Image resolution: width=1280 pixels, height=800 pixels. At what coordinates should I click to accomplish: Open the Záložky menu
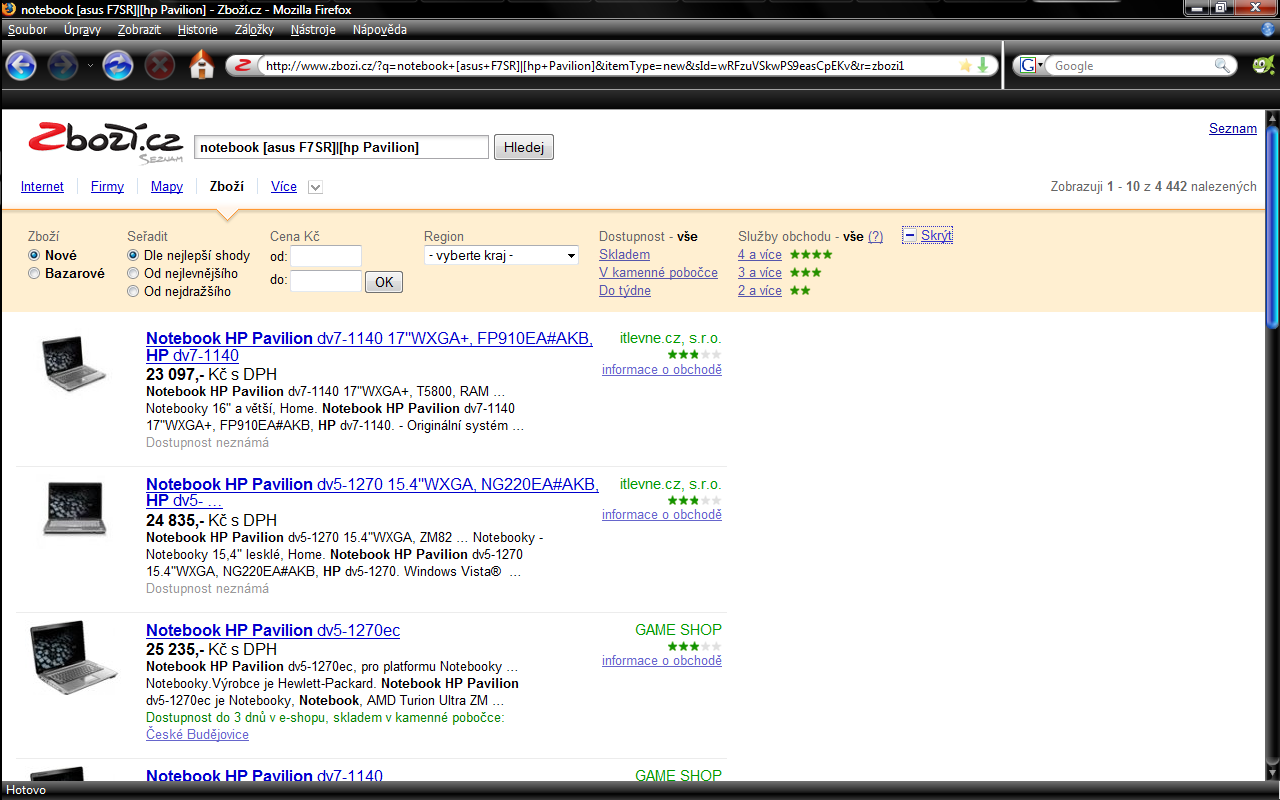pos(254,30)
